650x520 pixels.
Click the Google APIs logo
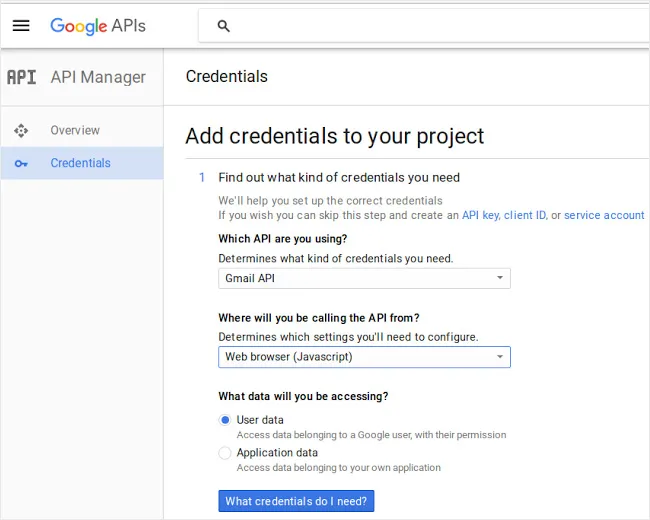tap(98, 26)
